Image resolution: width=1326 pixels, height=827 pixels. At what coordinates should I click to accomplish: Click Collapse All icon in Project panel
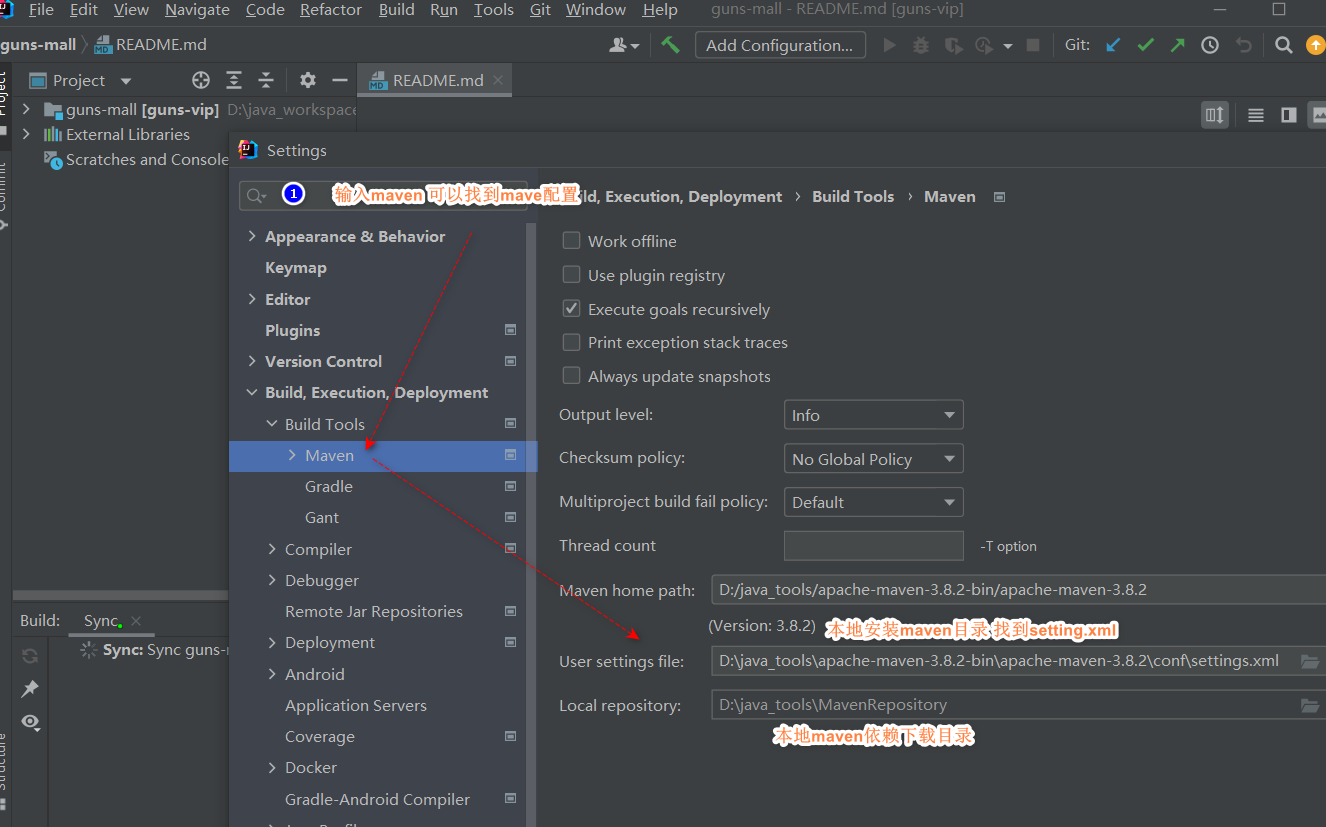click(x=266, y=80)
